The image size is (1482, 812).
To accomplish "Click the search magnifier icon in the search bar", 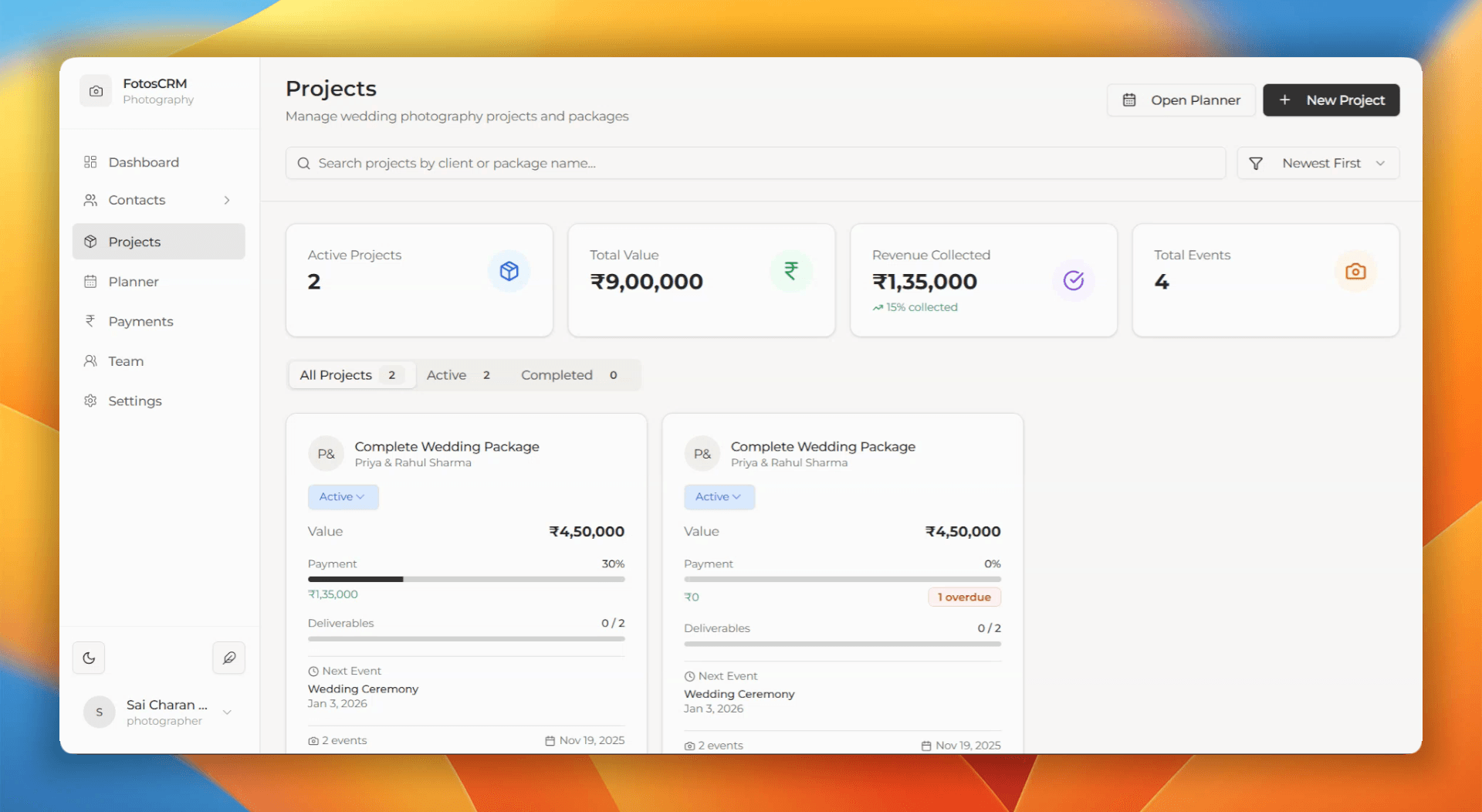I will [x=303, y=163].
